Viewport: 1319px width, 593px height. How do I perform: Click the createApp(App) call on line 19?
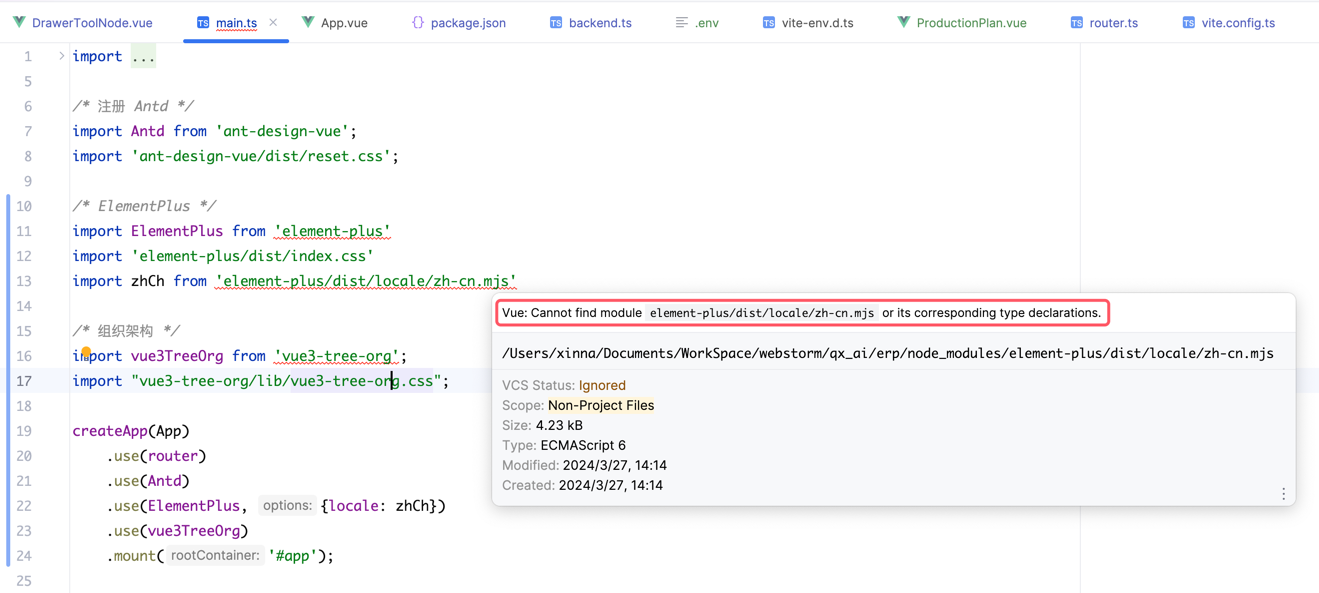(x=131, y=431)
